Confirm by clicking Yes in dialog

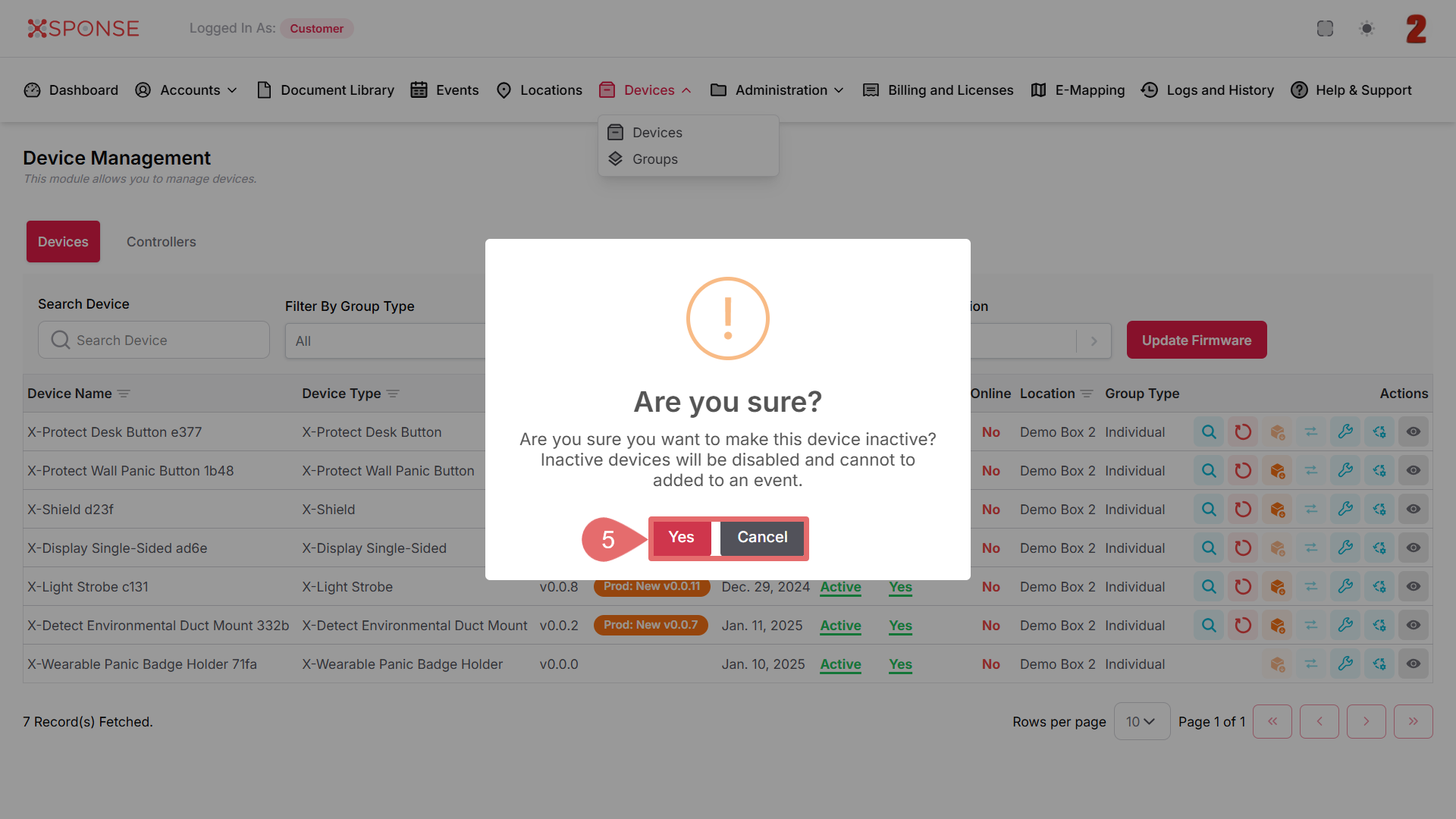[681, 538]
